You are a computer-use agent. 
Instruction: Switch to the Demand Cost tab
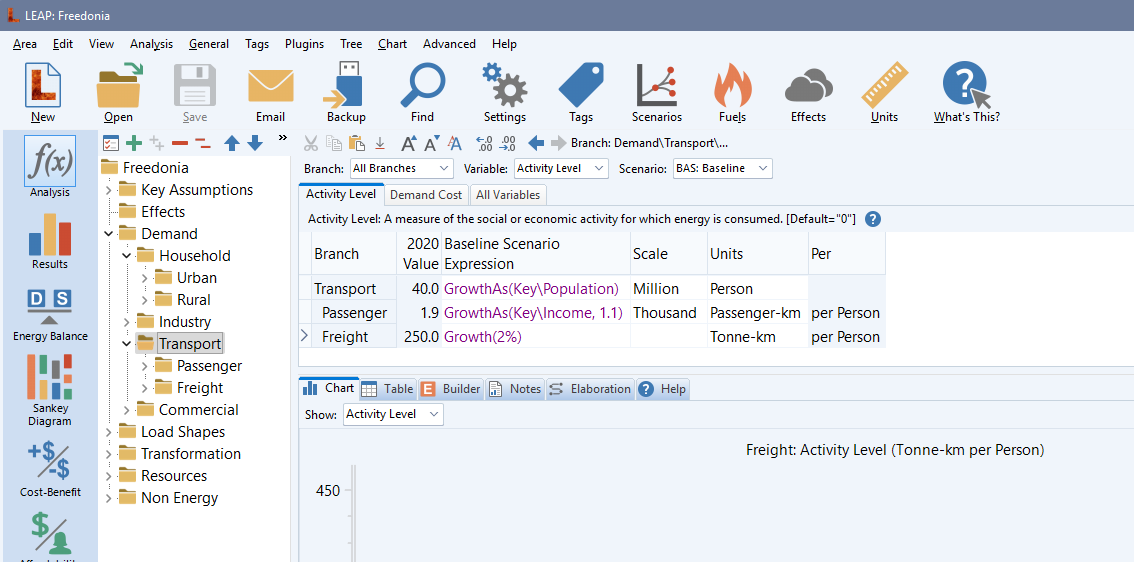coord(426,195)
